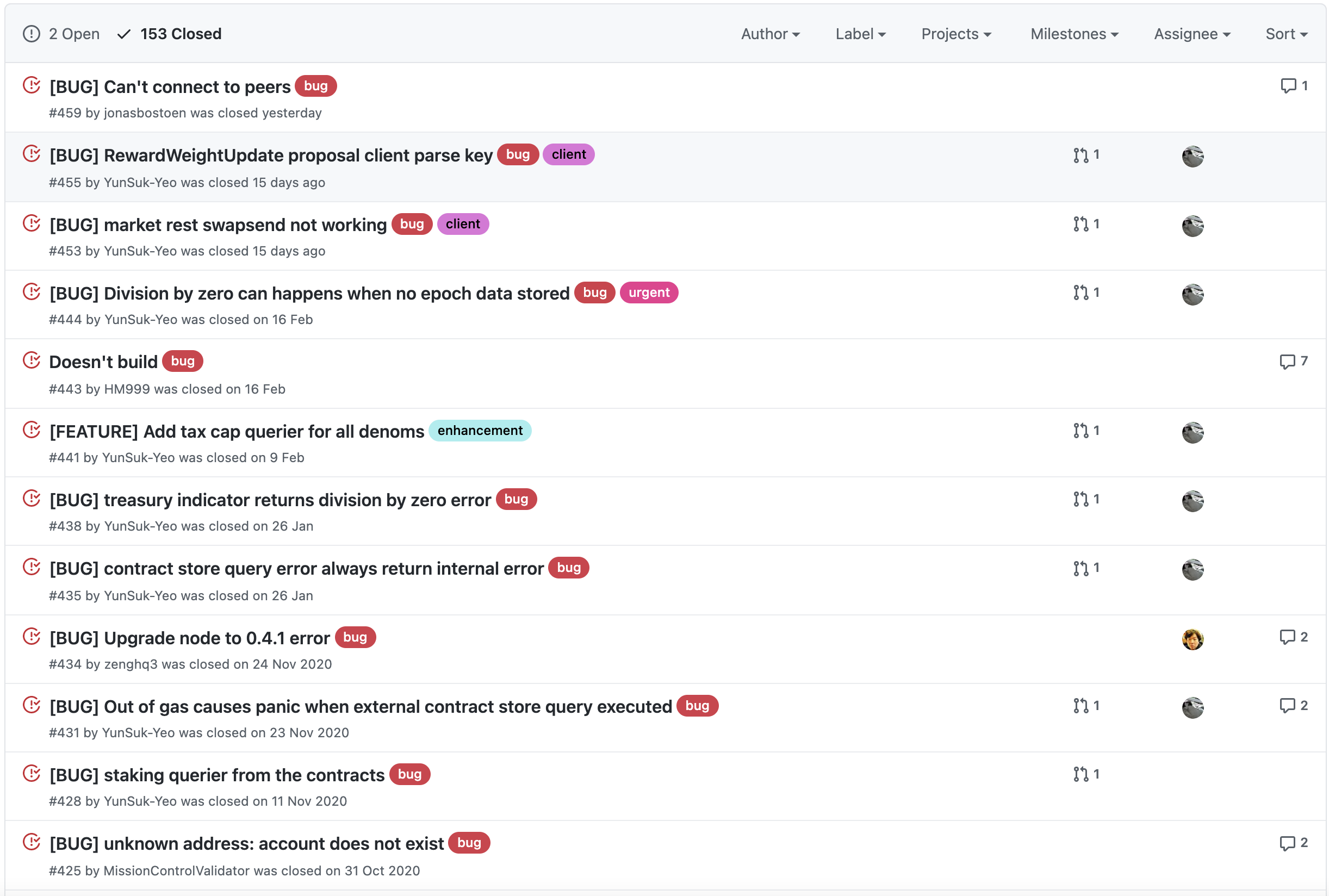The height and width of the screenshot is (896, 1329).
Task: Click the closed-issue icon beside Can't connect to peers
Action: pos(32,86)
